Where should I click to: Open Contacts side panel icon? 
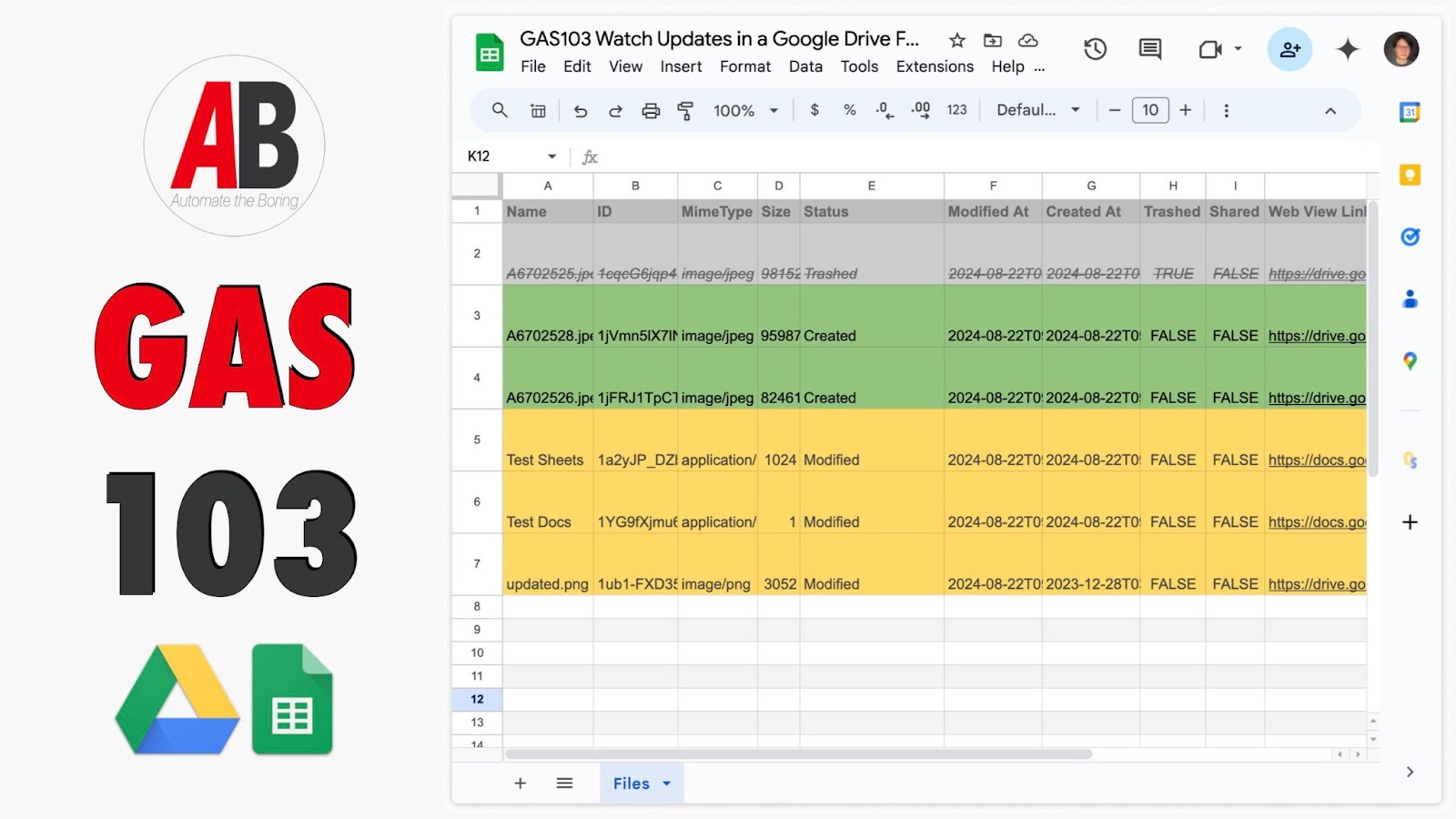[1410, 298]
